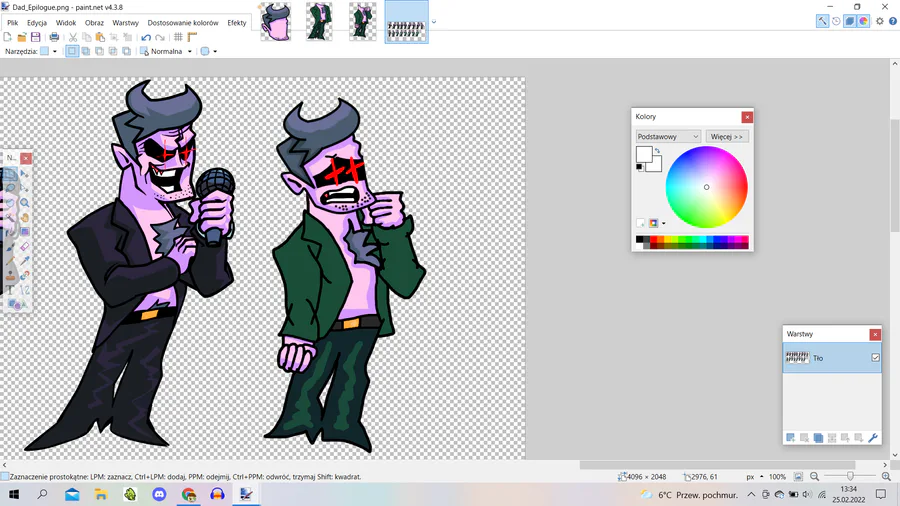Open the Podstawowy color dropdown
This screenshot has height=506, width=900.
click(668, 137)
